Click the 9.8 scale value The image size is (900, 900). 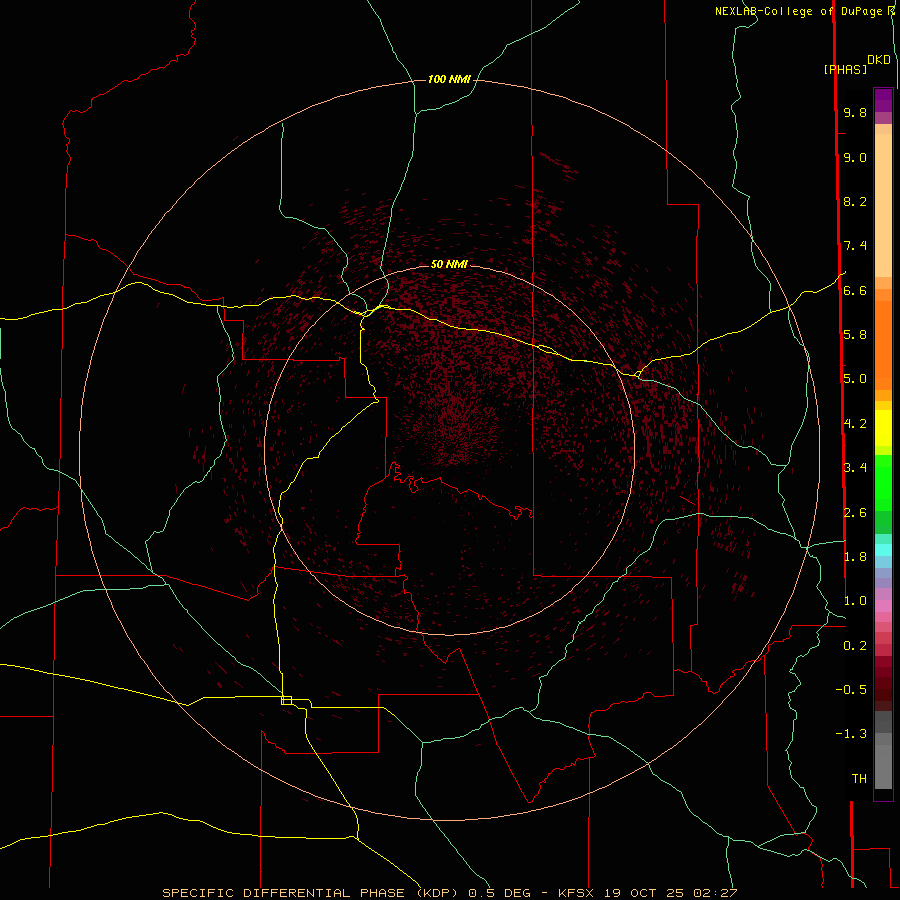click(855, 112)
